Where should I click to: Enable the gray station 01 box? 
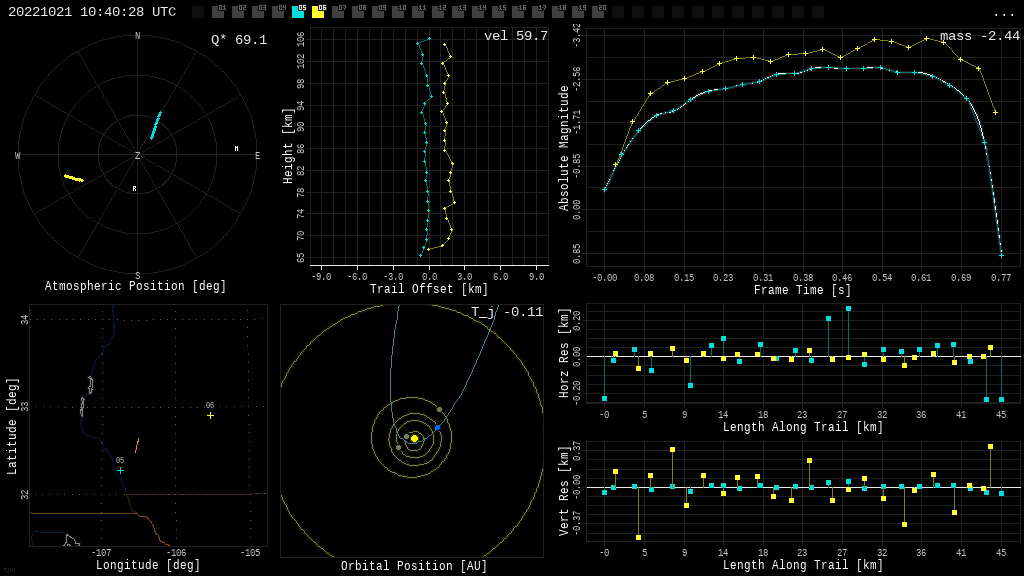point(218,12)
